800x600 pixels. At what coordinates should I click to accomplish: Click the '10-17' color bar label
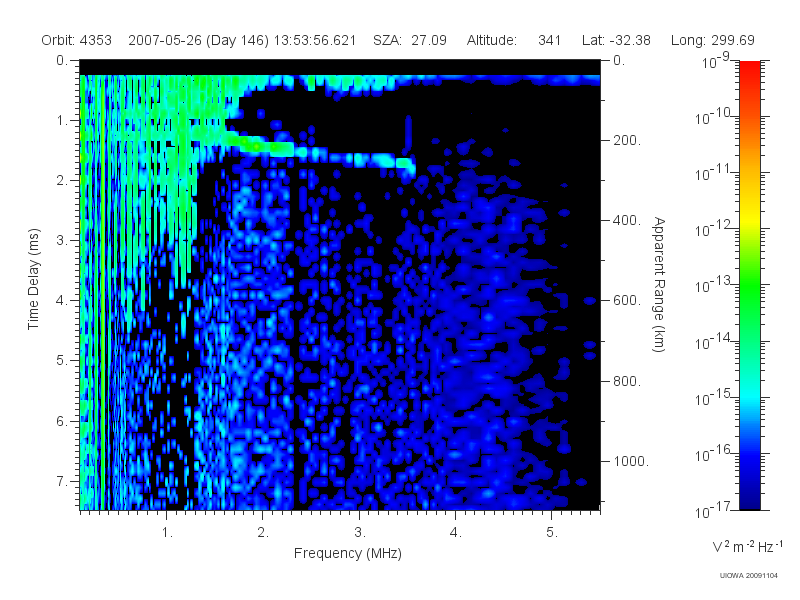[x=713, y=510]
